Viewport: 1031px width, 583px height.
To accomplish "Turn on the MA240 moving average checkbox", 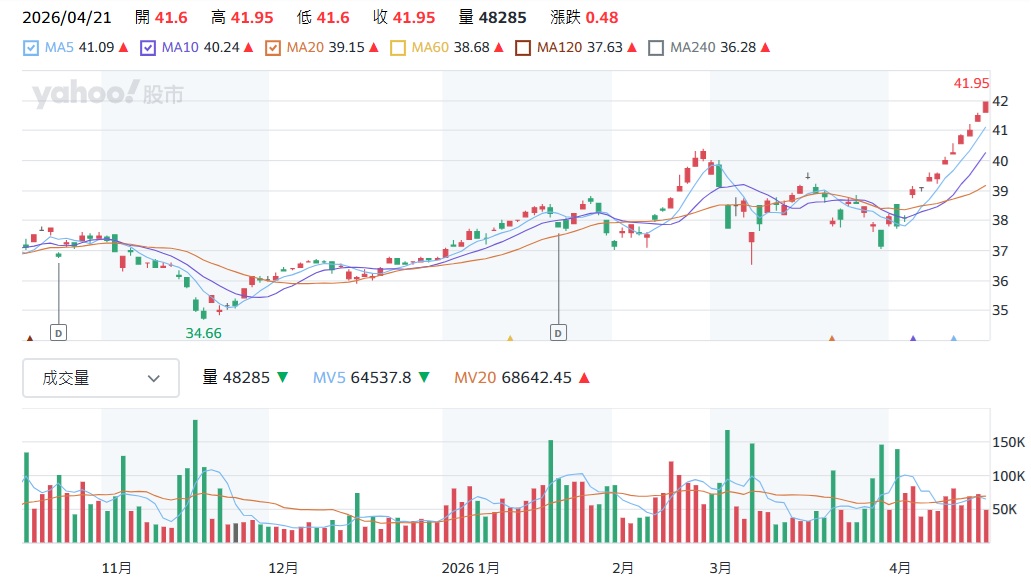I will (656, 47).
